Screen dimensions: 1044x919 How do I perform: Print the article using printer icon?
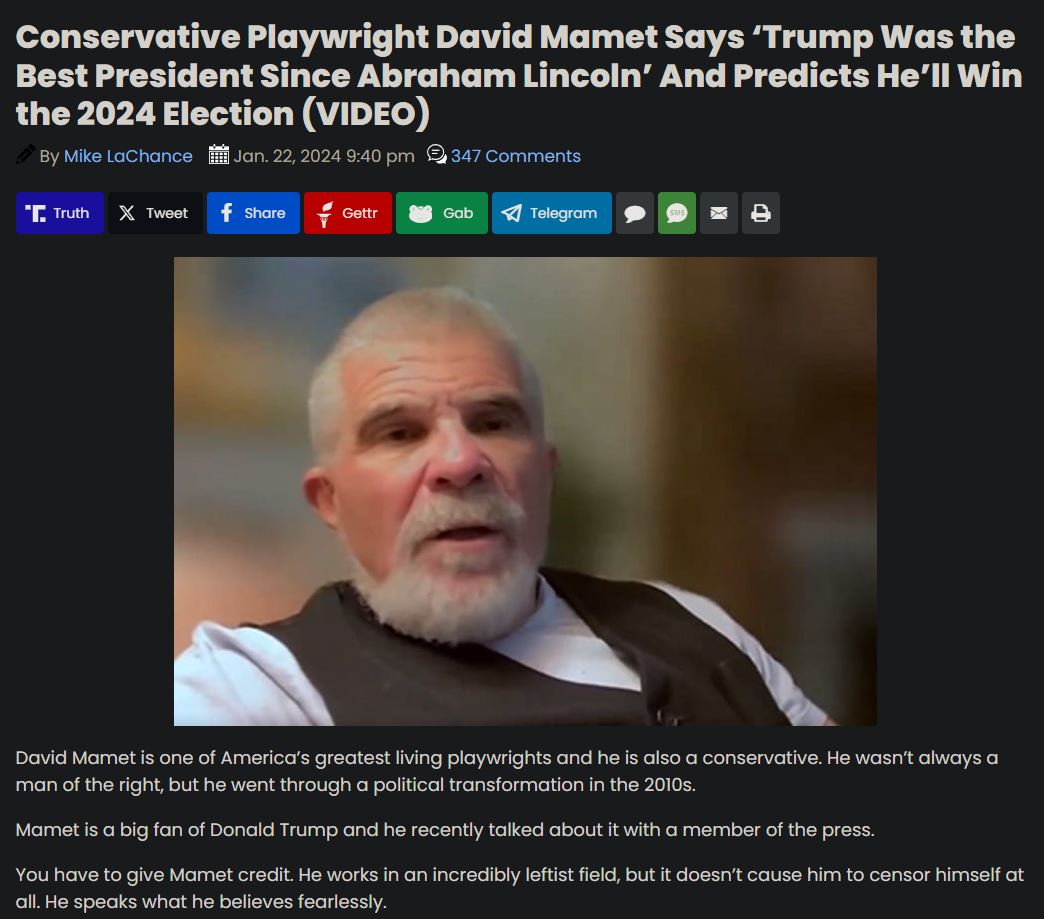point(760,213)
